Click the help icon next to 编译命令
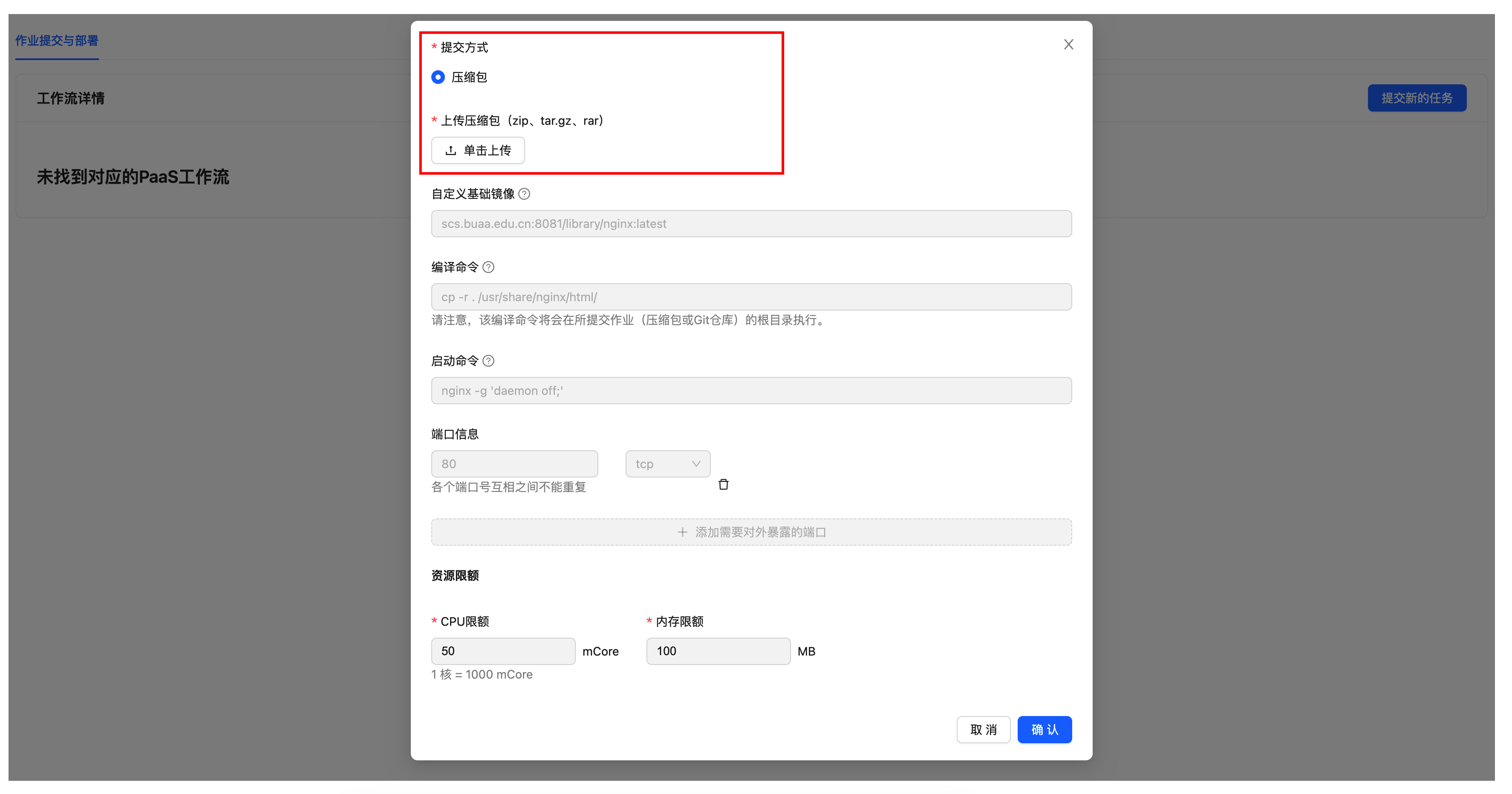The width and height of the screenshot is (1512, 794). (x=488, y=267)
